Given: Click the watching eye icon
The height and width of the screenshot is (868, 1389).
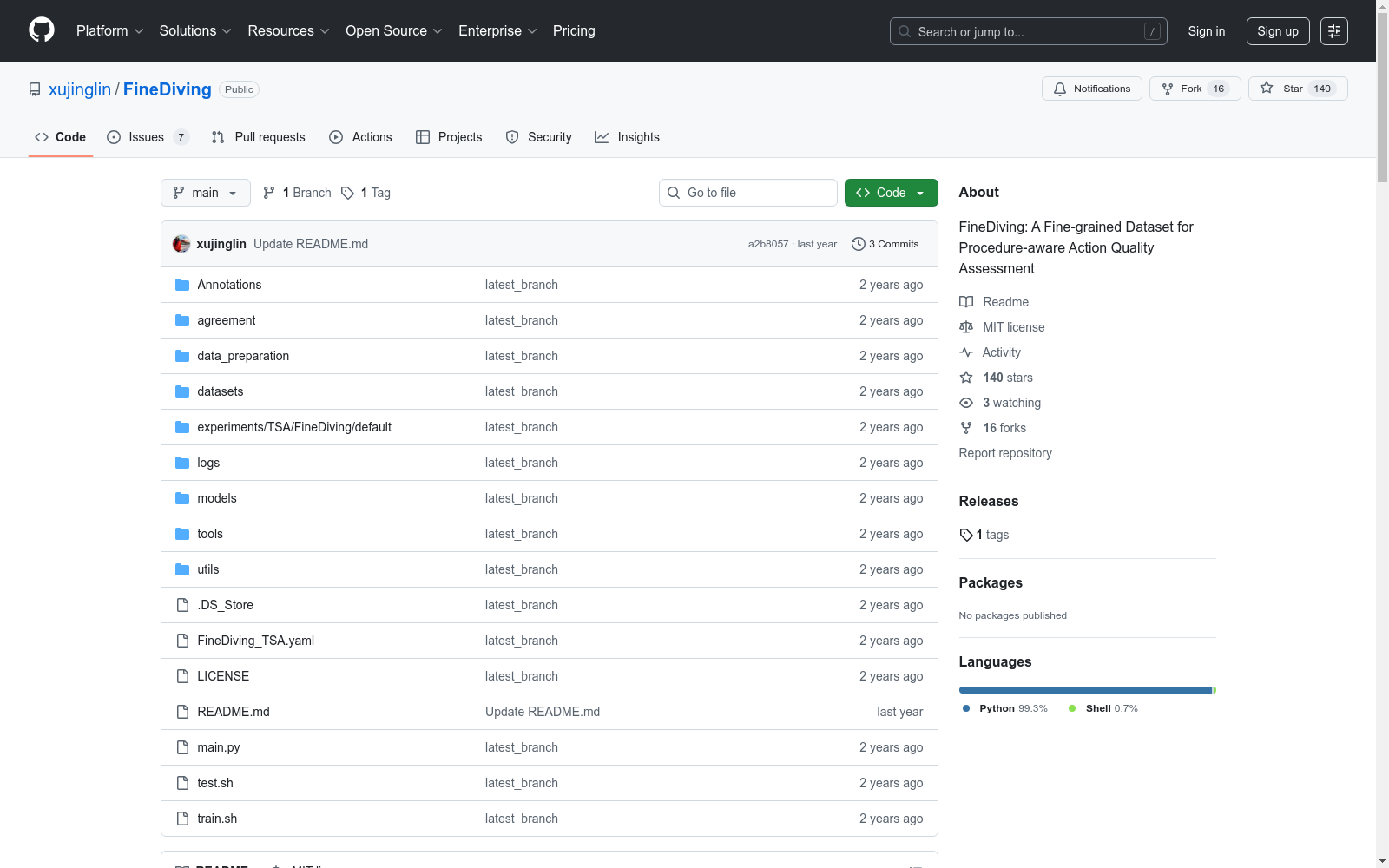Looking at the screenshot, I should coord(966,403).
